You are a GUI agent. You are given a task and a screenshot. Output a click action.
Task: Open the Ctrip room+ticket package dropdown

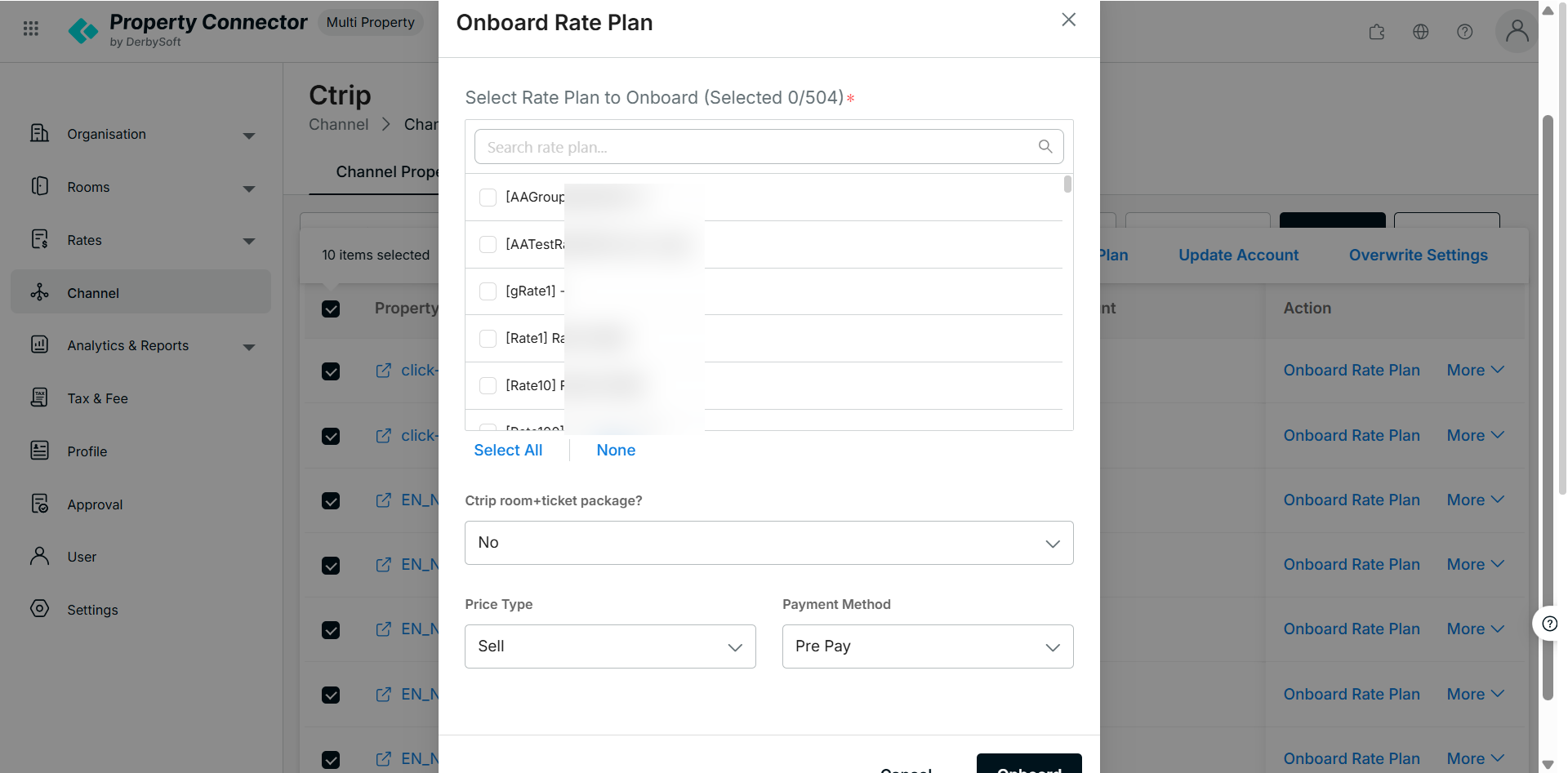tap(768, 543)
